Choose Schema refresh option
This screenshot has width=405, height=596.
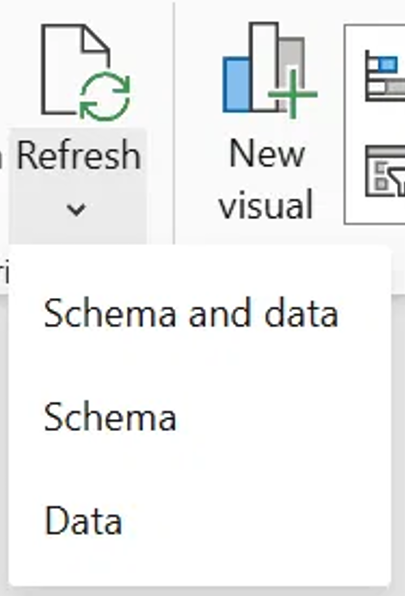pyautogui.click(x=110, y=417)
